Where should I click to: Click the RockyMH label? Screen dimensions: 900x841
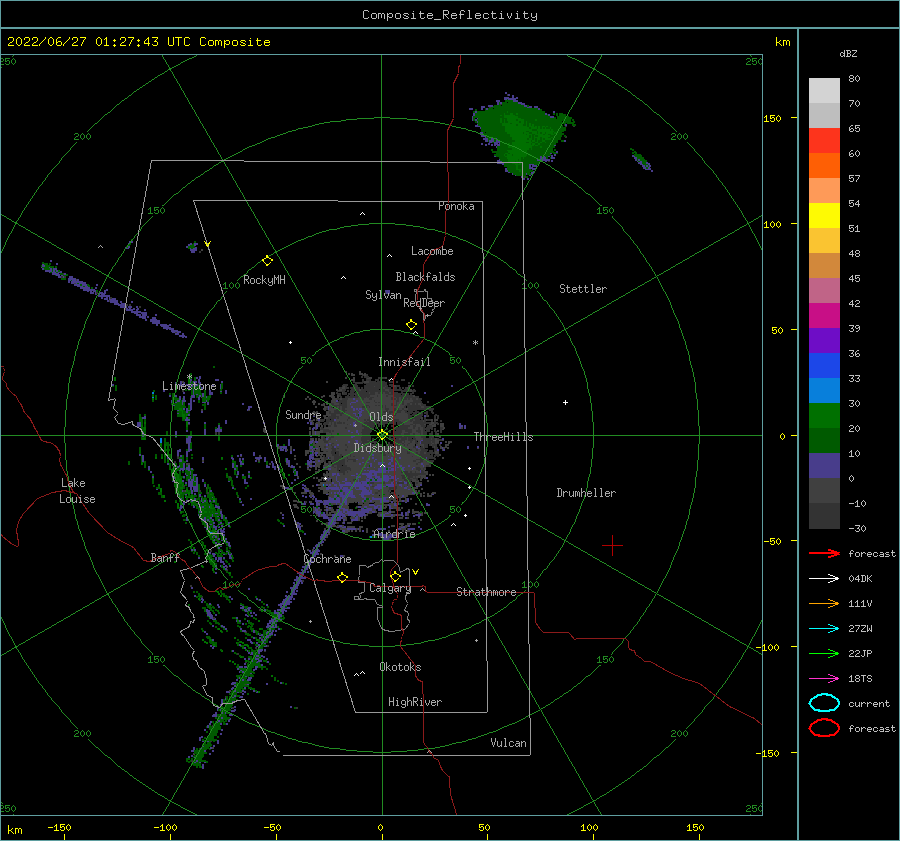(x=264, y=280)
